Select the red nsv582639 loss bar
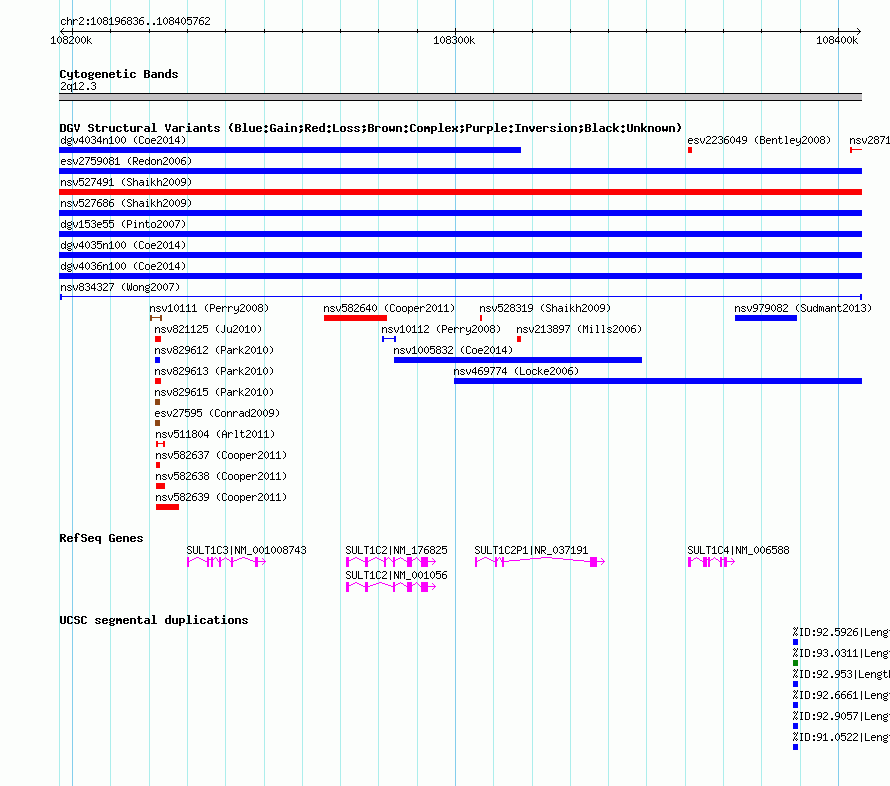Image resolution: width=890 pixels, height=786 pixels. (167, 507)
